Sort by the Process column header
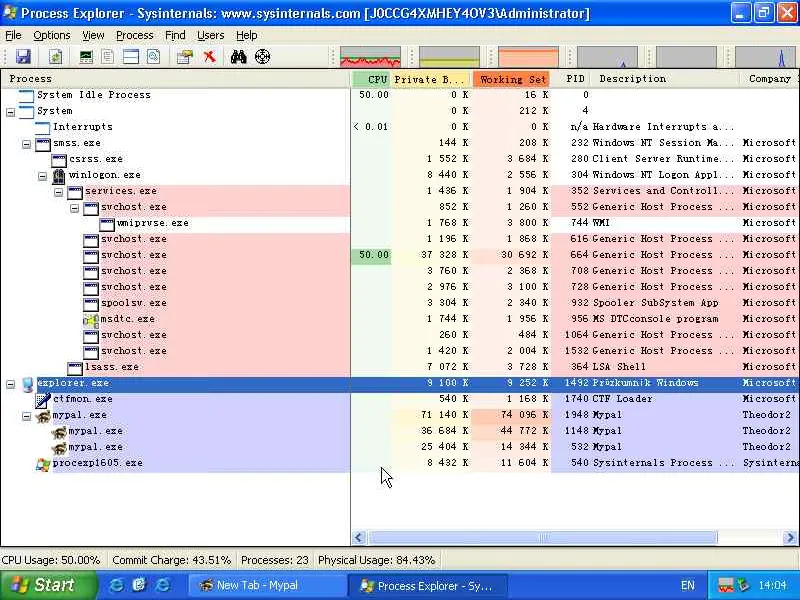The image size is (800, 600). pyautogui.click(x=176, y=79)
